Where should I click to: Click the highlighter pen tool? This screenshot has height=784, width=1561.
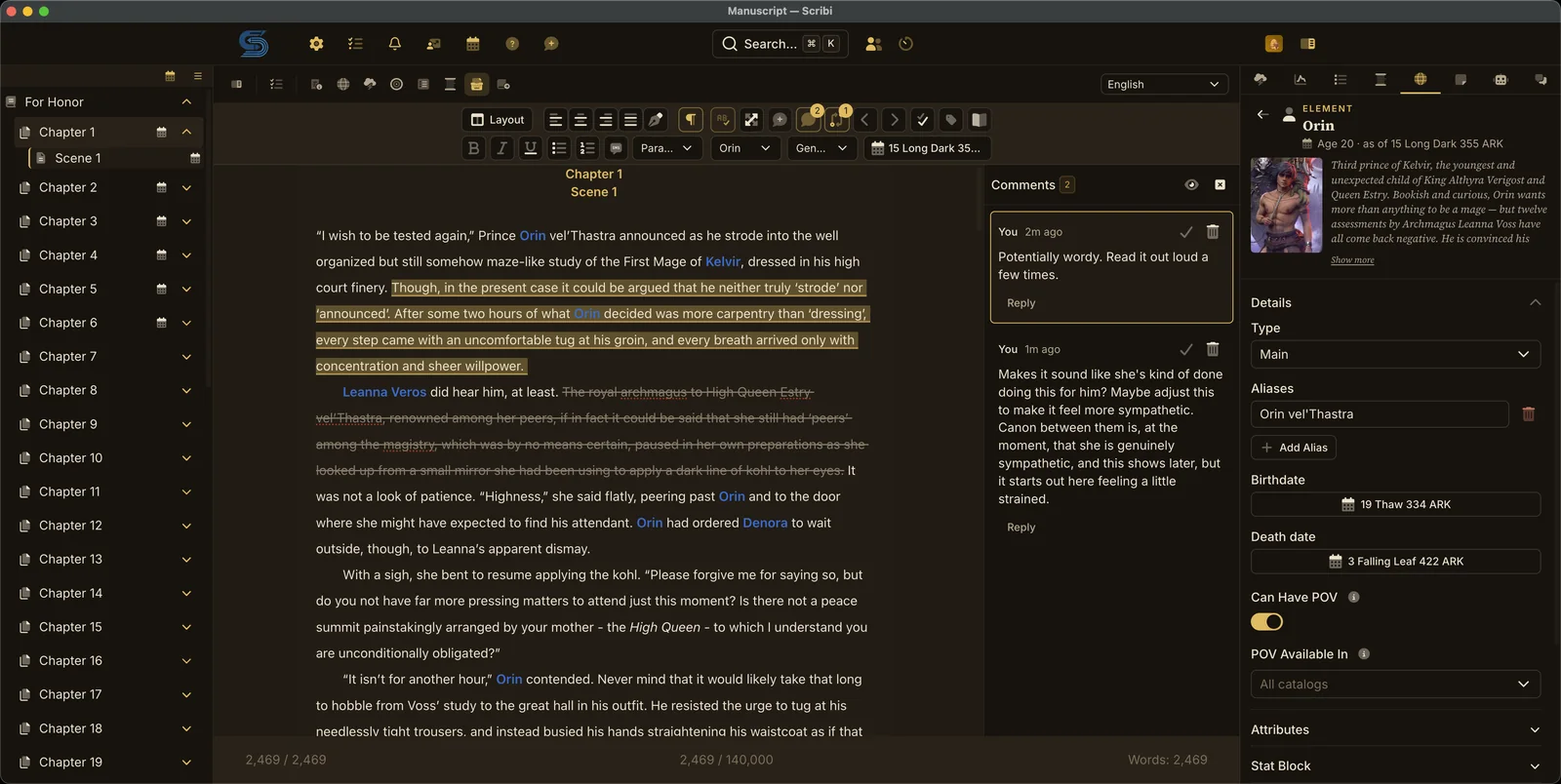pos(656,120)
